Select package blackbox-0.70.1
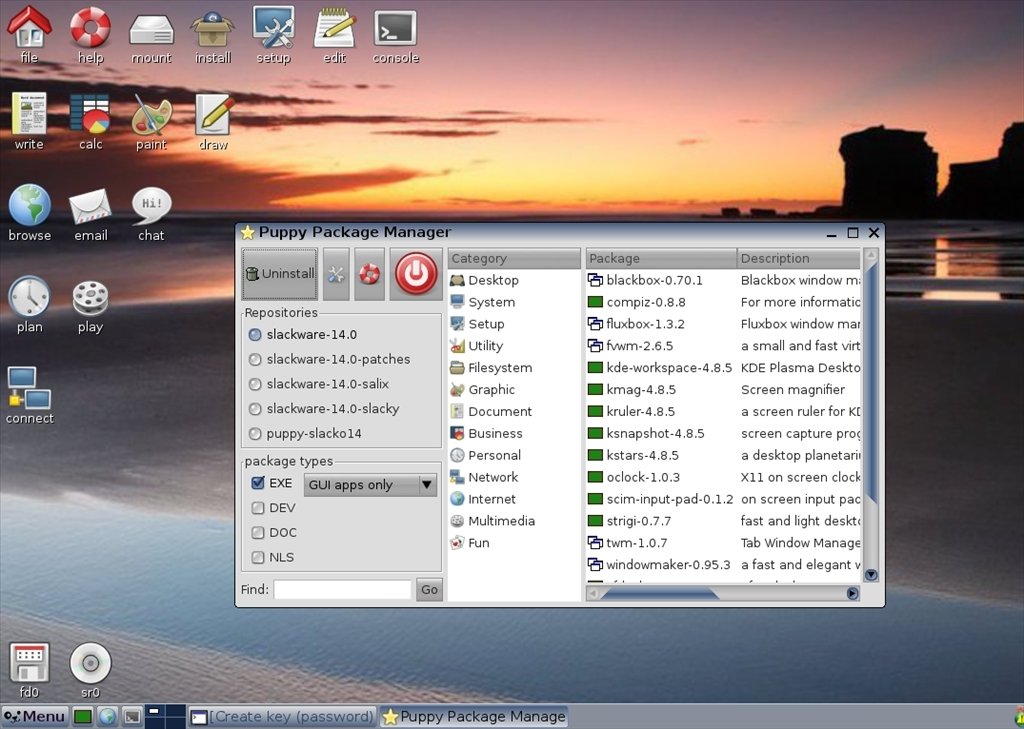The image size is (1024, 729). coord(724,280)
